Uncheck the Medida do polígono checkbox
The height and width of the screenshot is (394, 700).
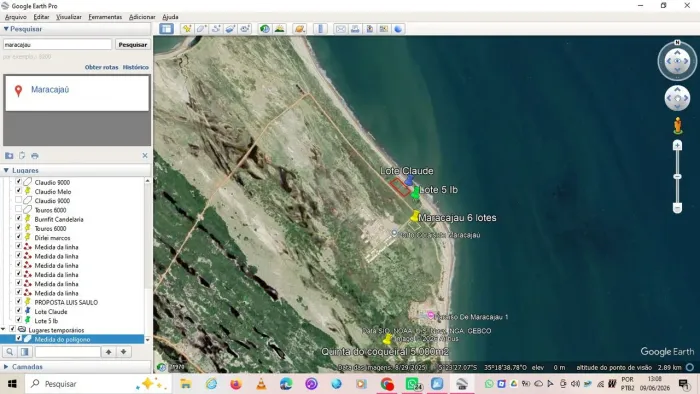[18, 339]
